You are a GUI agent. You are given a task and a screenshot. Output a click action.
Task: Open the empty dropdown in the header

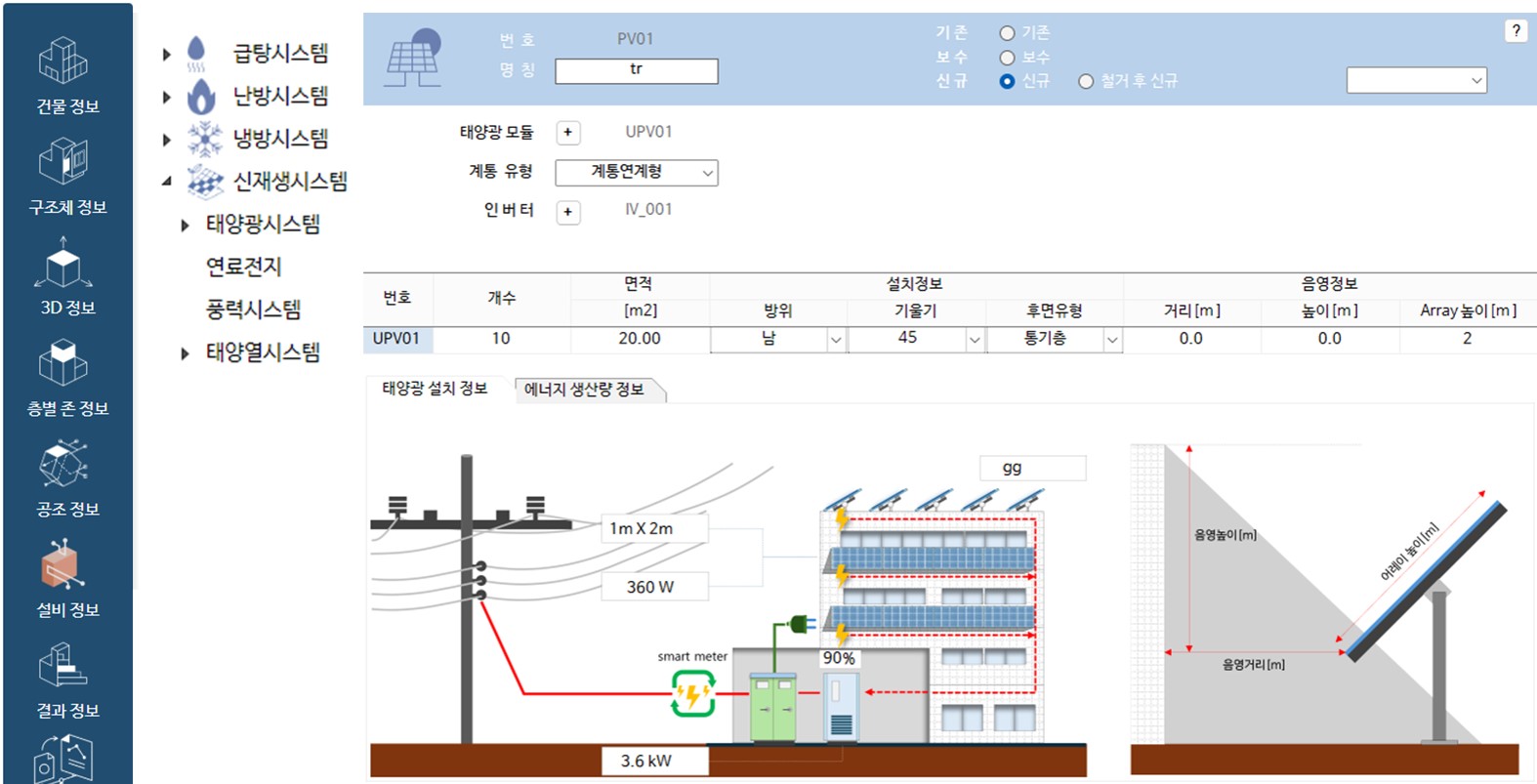(1416, 80)
